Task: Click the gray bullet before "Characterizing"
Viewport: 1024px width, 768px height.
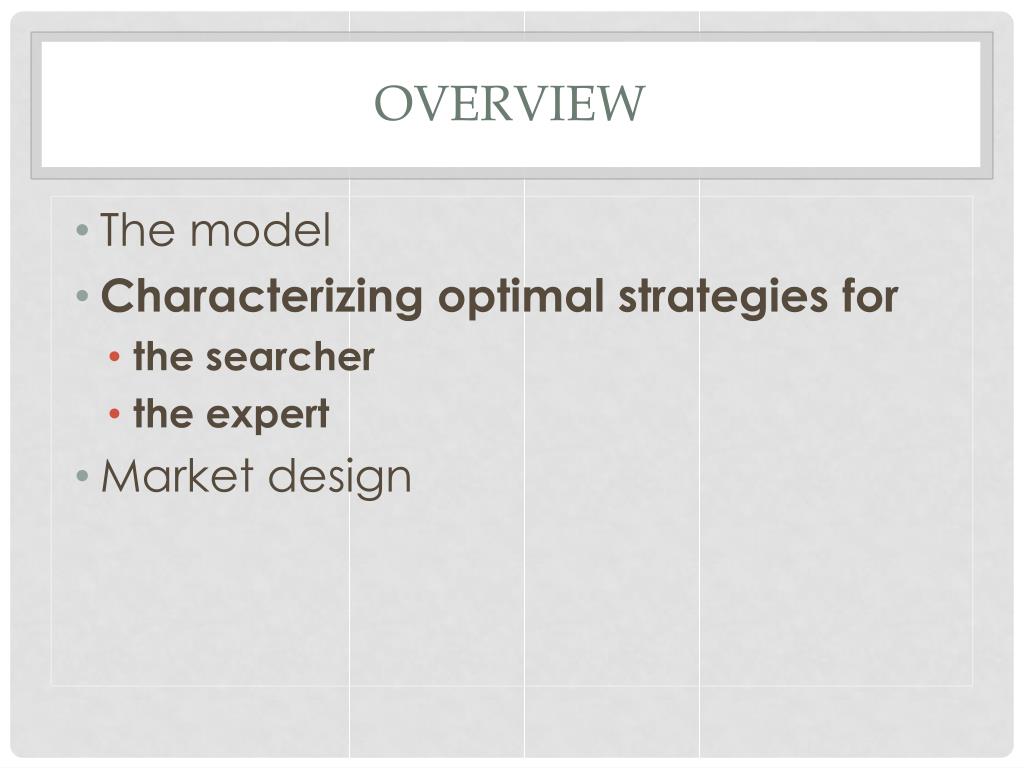Action: pyautogui.click(x=82, y=296)
